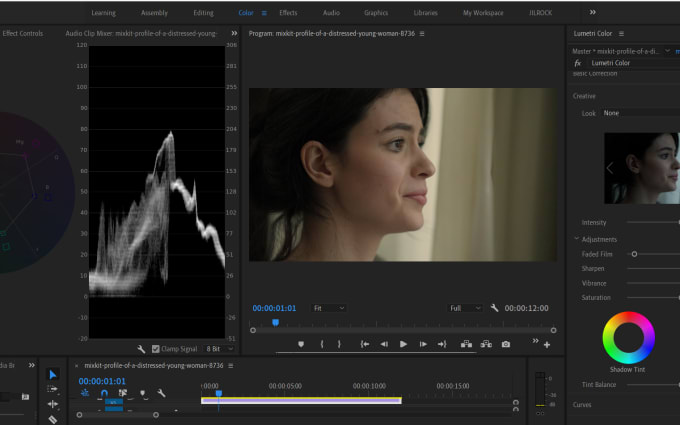Click the Extract button icon
Viewport: 680px width, 425px height.
(486, 344)
